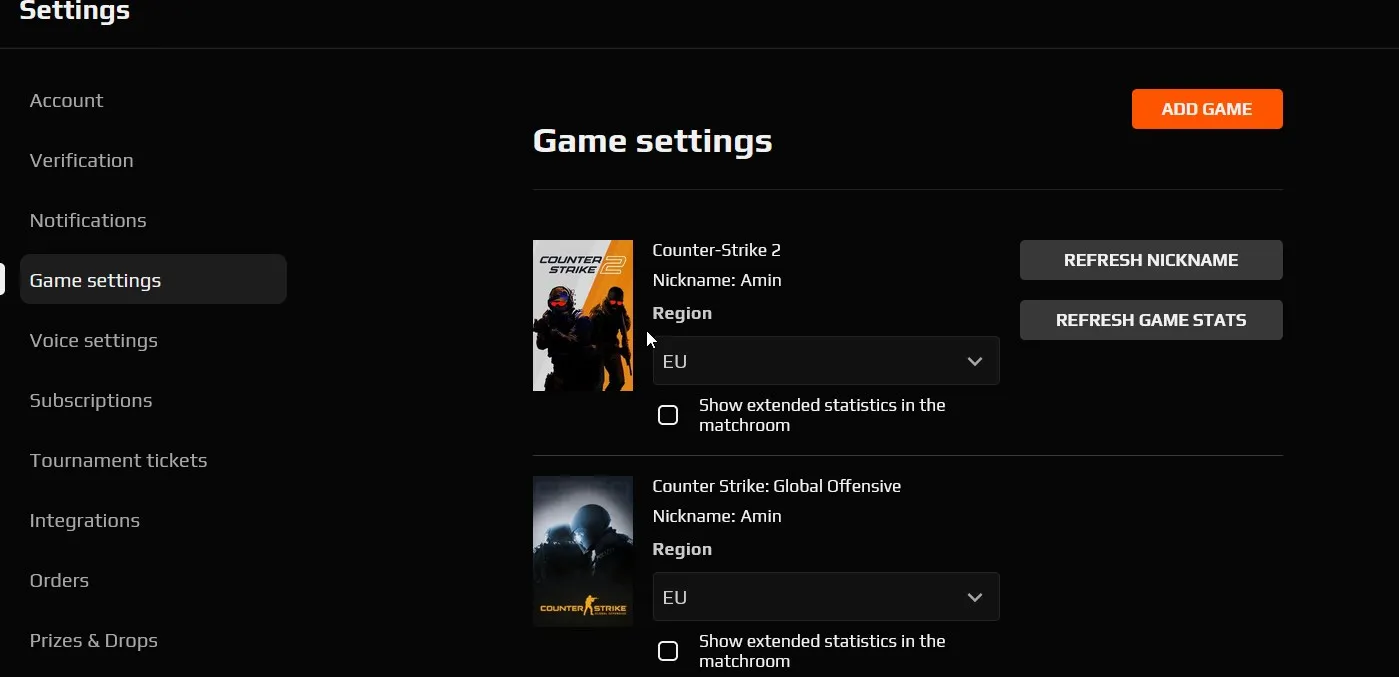
Task: Go to Verification settings
Action: pyautogui.click(x=81, y=160)
